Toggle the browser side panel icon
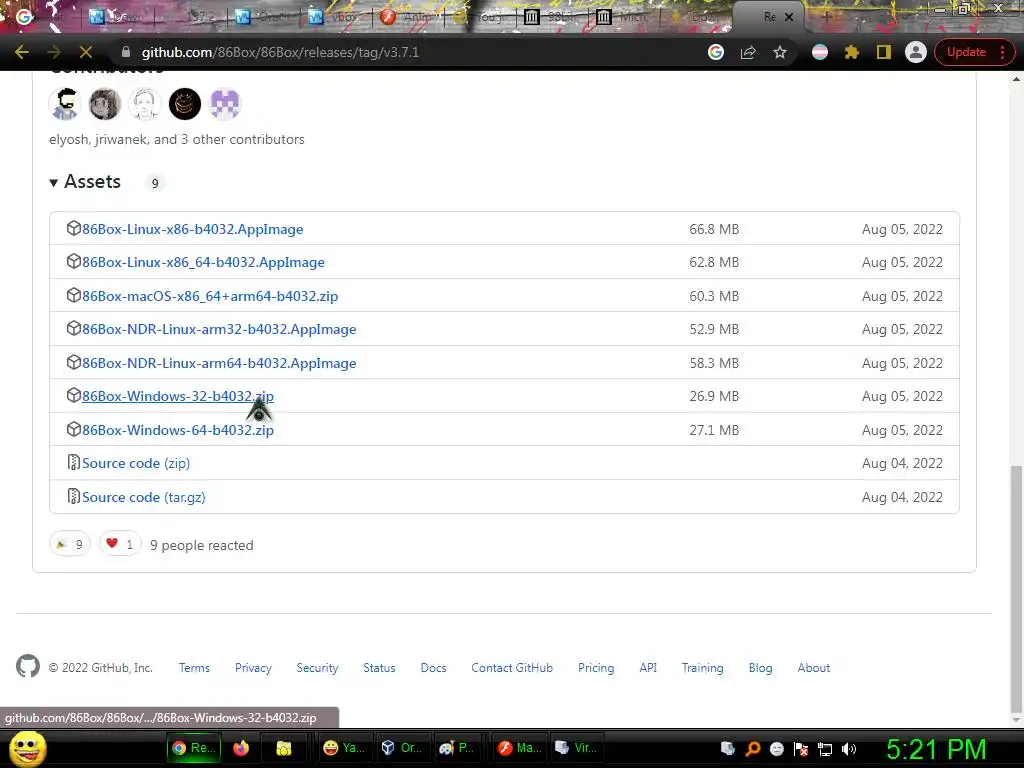 click(884, 52)
